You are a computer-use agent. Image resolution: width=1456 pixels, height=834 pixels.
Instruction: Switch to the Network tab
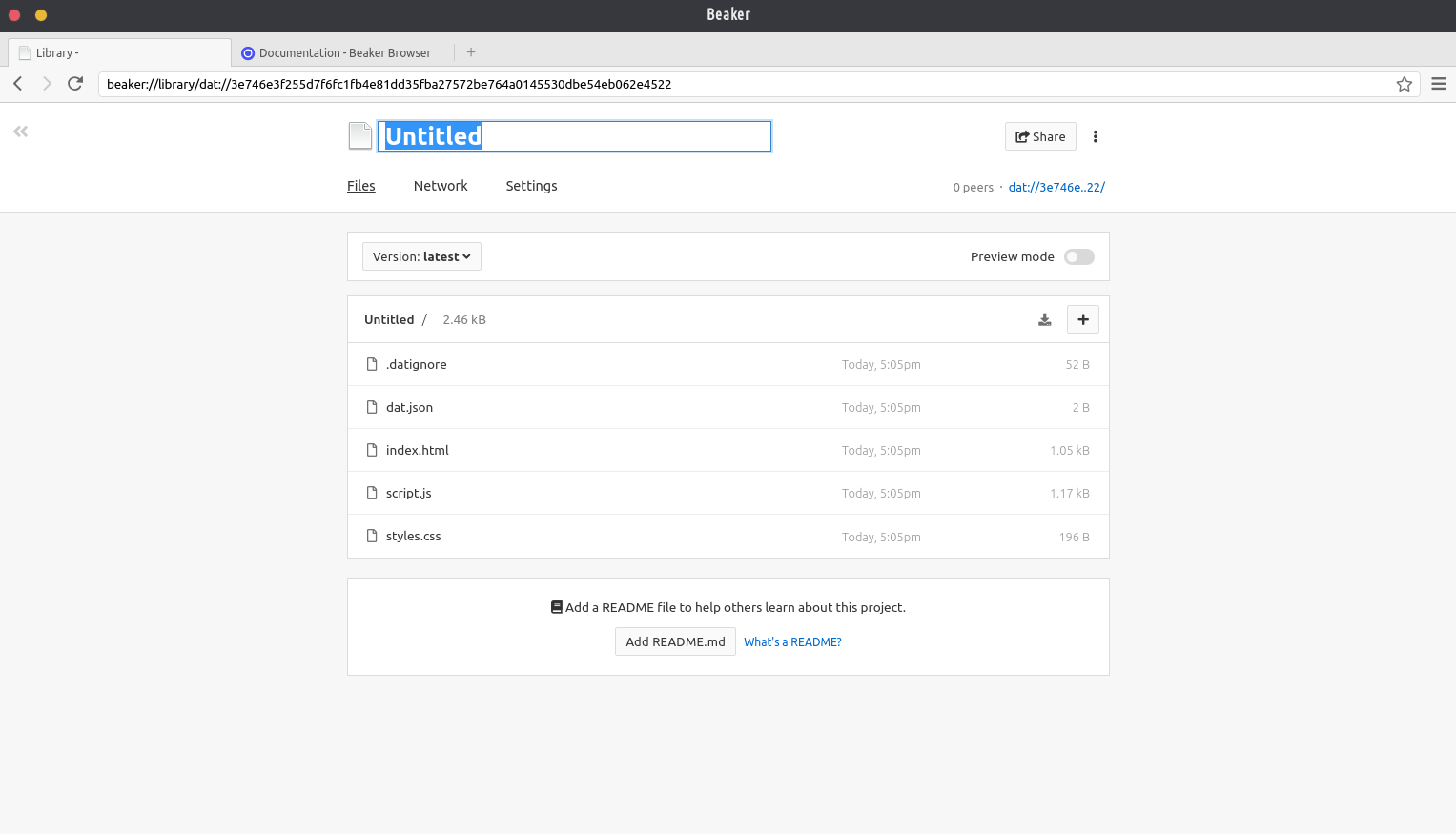click(441, 186)
